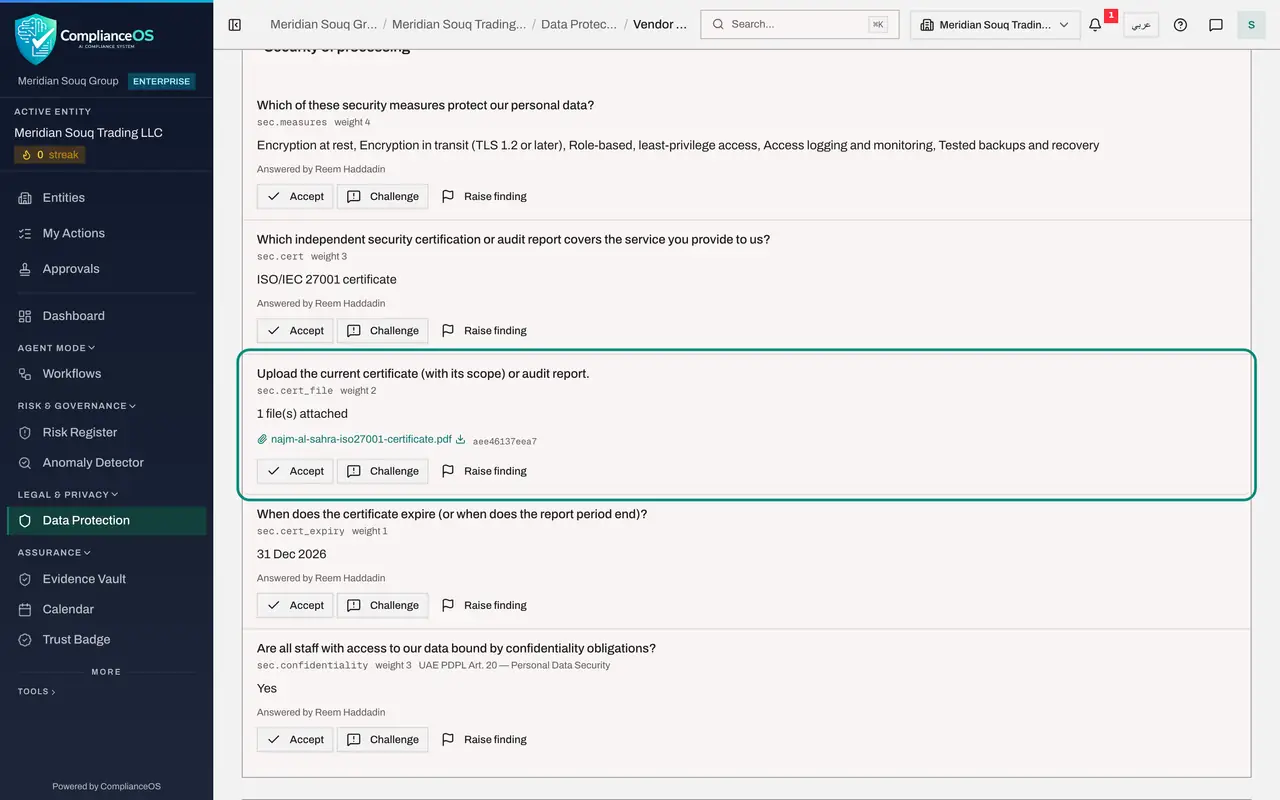This screenshot has height=800, width=1280.
Task: Open Workflows
Action: pos(106,374)
